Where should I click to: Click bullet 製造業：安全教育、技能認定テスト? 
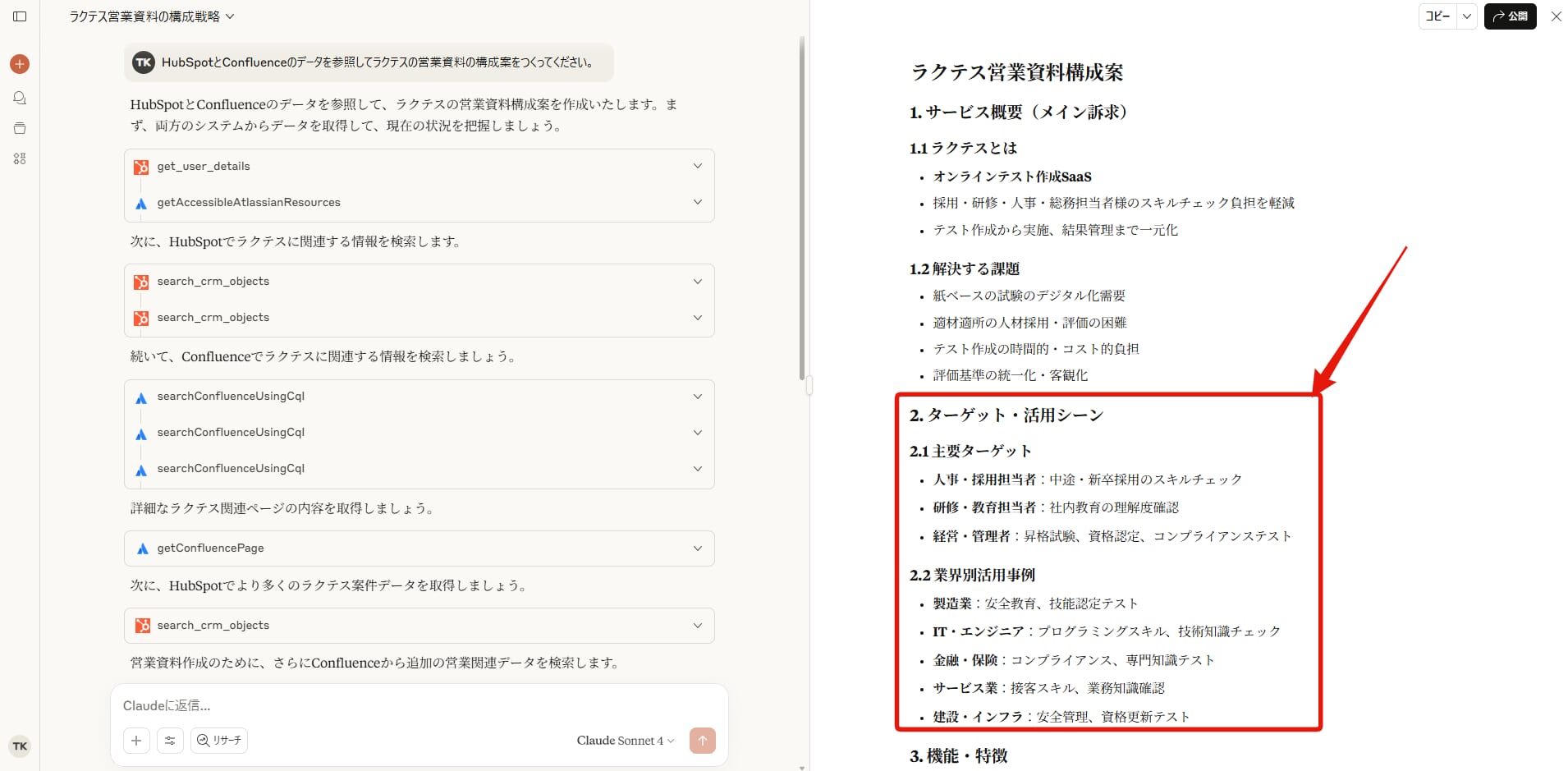pos(1035,603)
